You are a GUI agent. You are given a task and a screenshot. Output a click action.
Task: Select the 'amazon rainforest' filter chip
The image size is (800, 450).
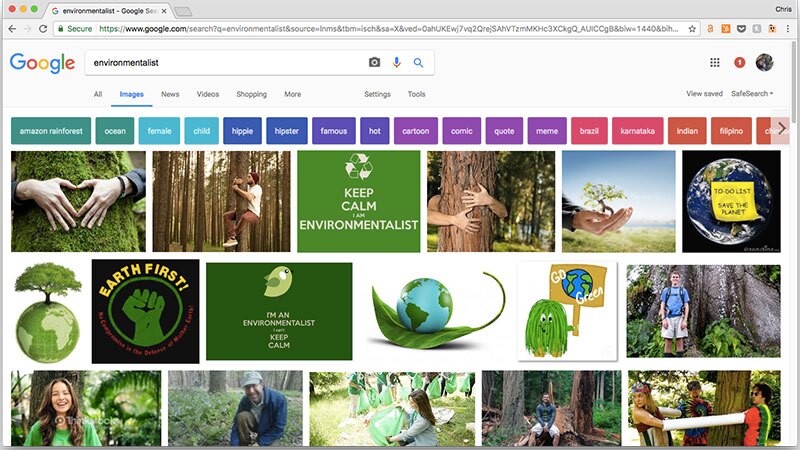point(51,131)
